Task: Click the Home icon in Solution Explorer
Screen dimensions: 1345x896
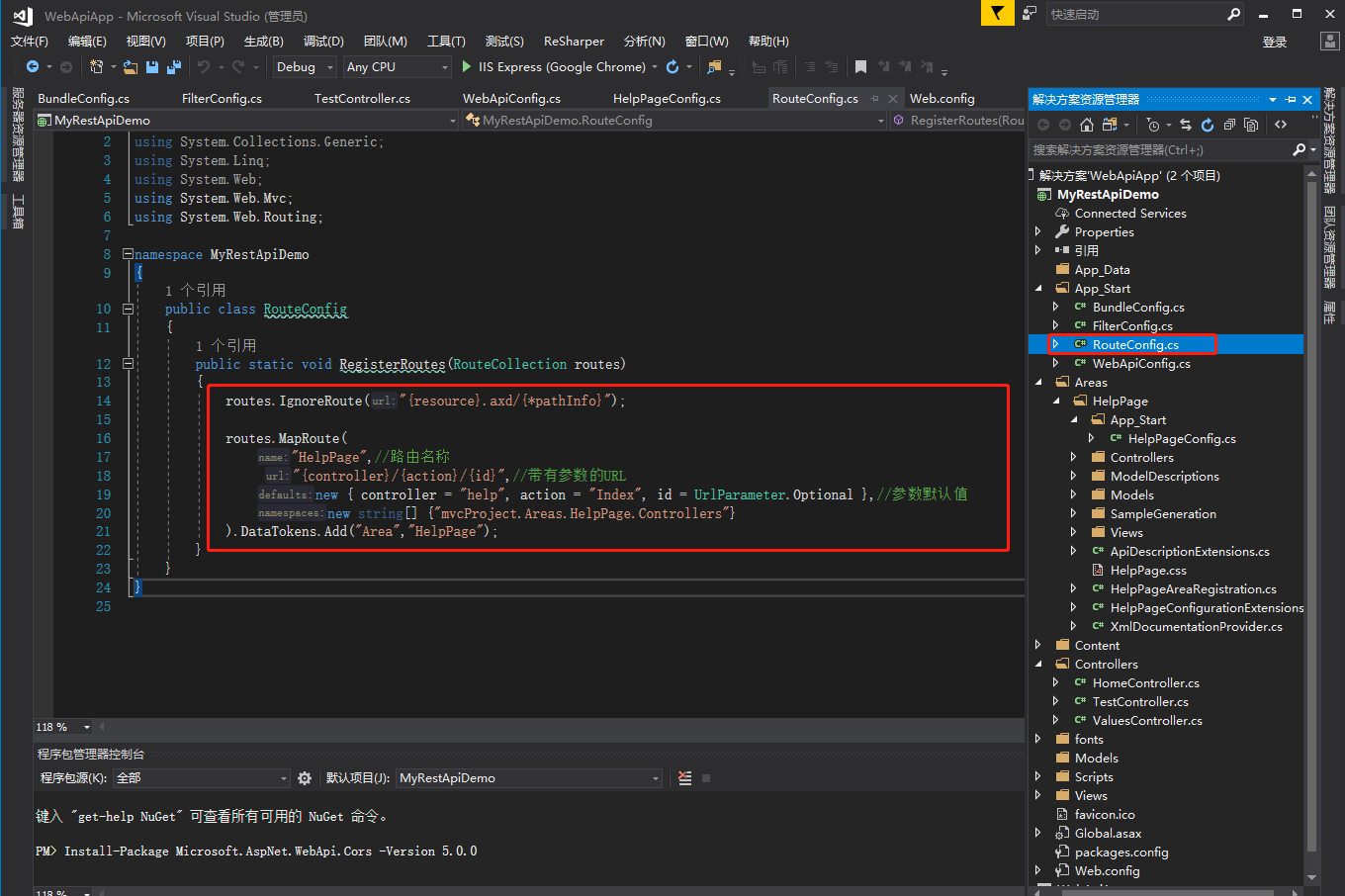Action: point(1086,125)
